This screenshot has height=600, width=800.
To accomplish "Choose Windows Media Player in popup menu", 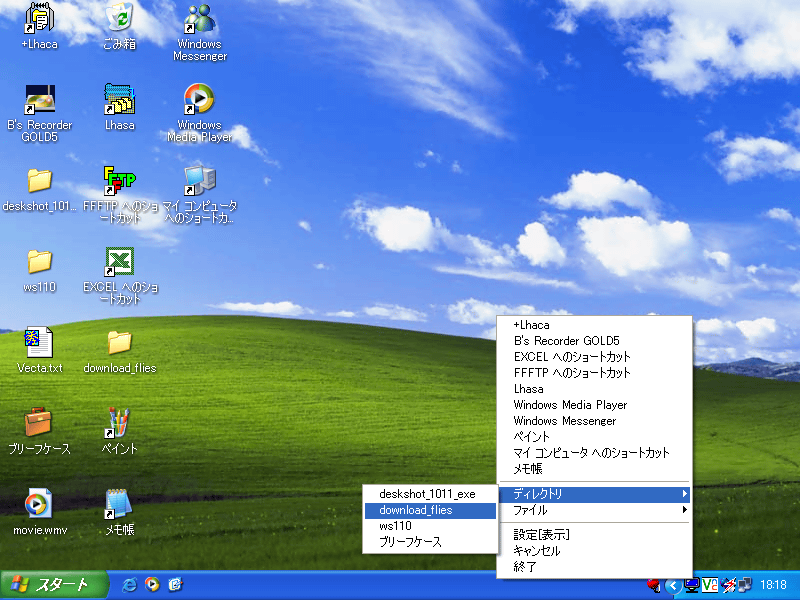I will click(x=594, y=405).
